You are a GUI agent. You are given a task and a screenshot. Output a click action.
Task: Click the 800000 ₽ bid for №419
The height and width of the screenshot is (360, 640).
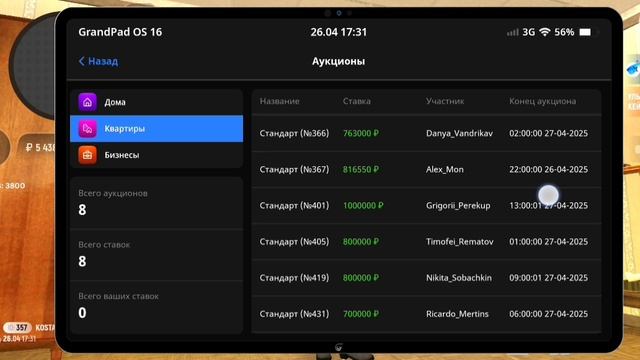(361, 278)
